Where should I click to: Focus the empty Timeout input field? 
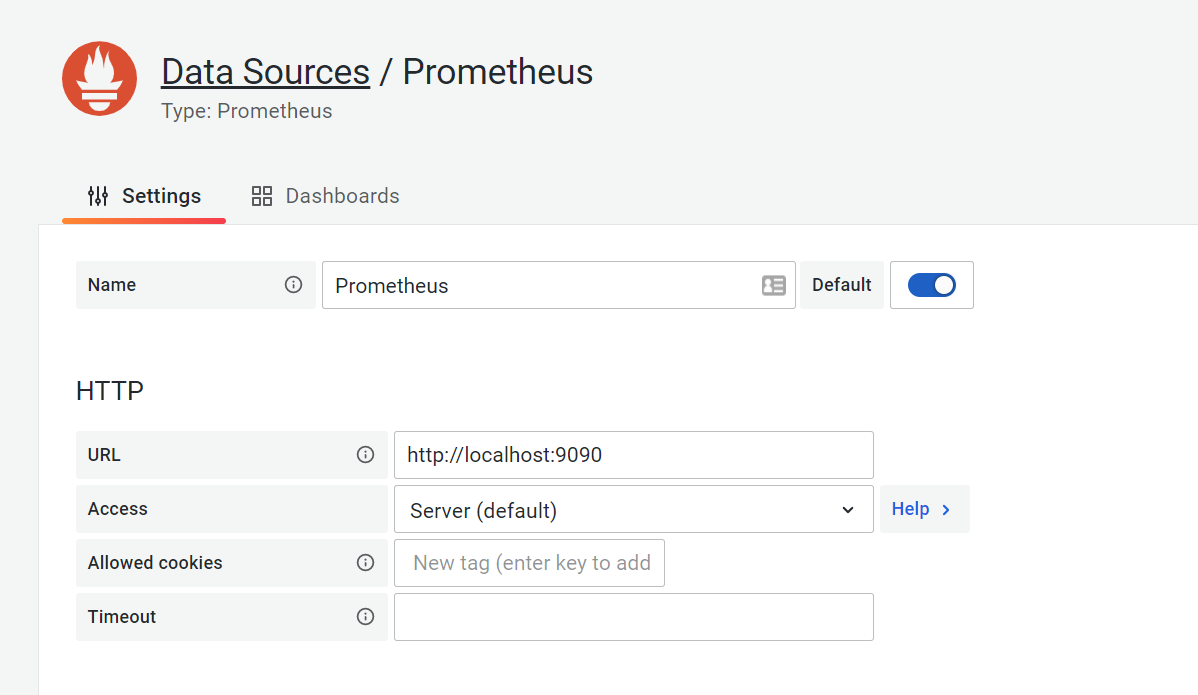(633, 617)
